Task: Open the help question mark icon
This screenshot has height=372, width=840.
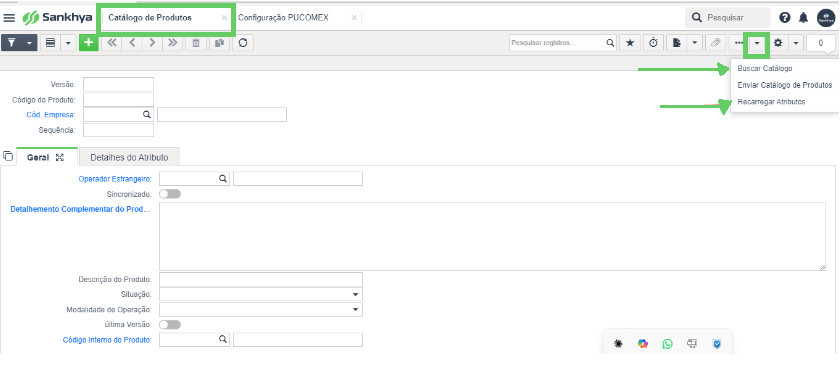Action: click(x=785, y=18)
